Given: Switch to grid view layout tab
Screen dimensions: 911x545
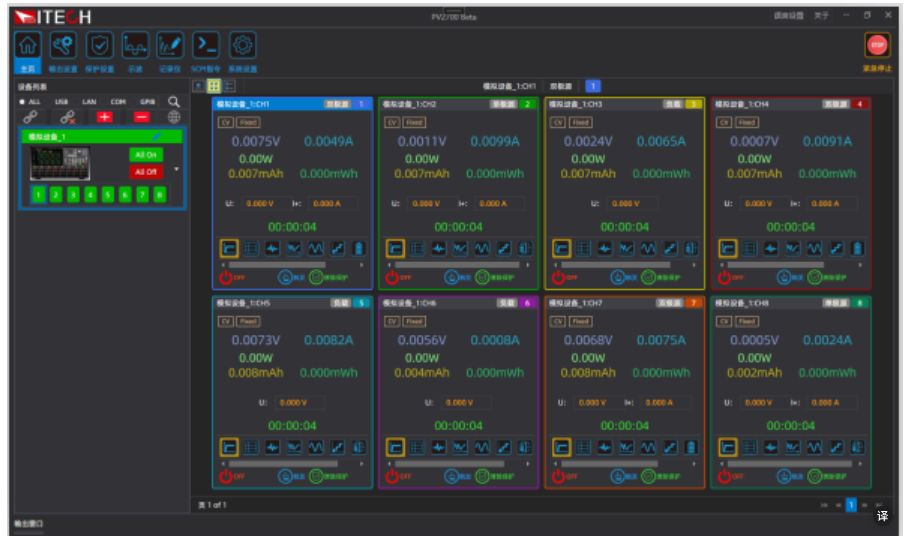Looking at the screenshot, I should click(213, 87).
